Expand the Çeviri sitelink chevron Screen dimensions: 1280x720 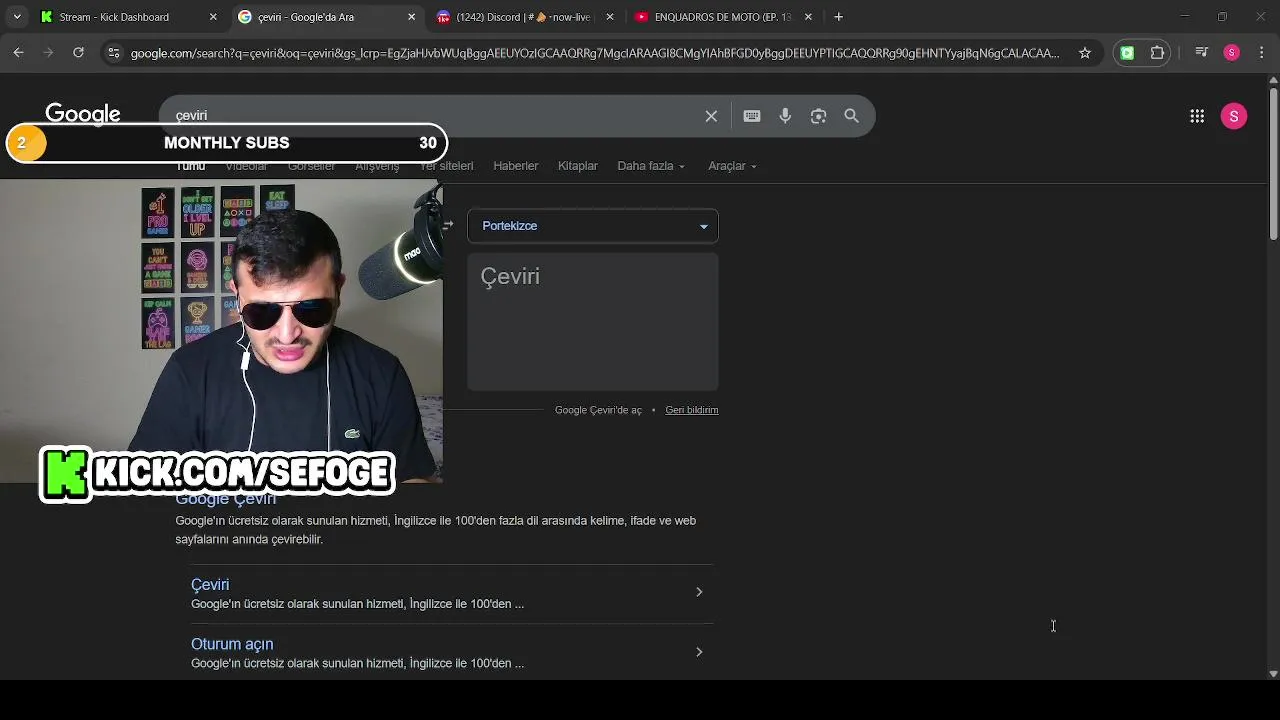pyautogui.click(x=699, y=592)
